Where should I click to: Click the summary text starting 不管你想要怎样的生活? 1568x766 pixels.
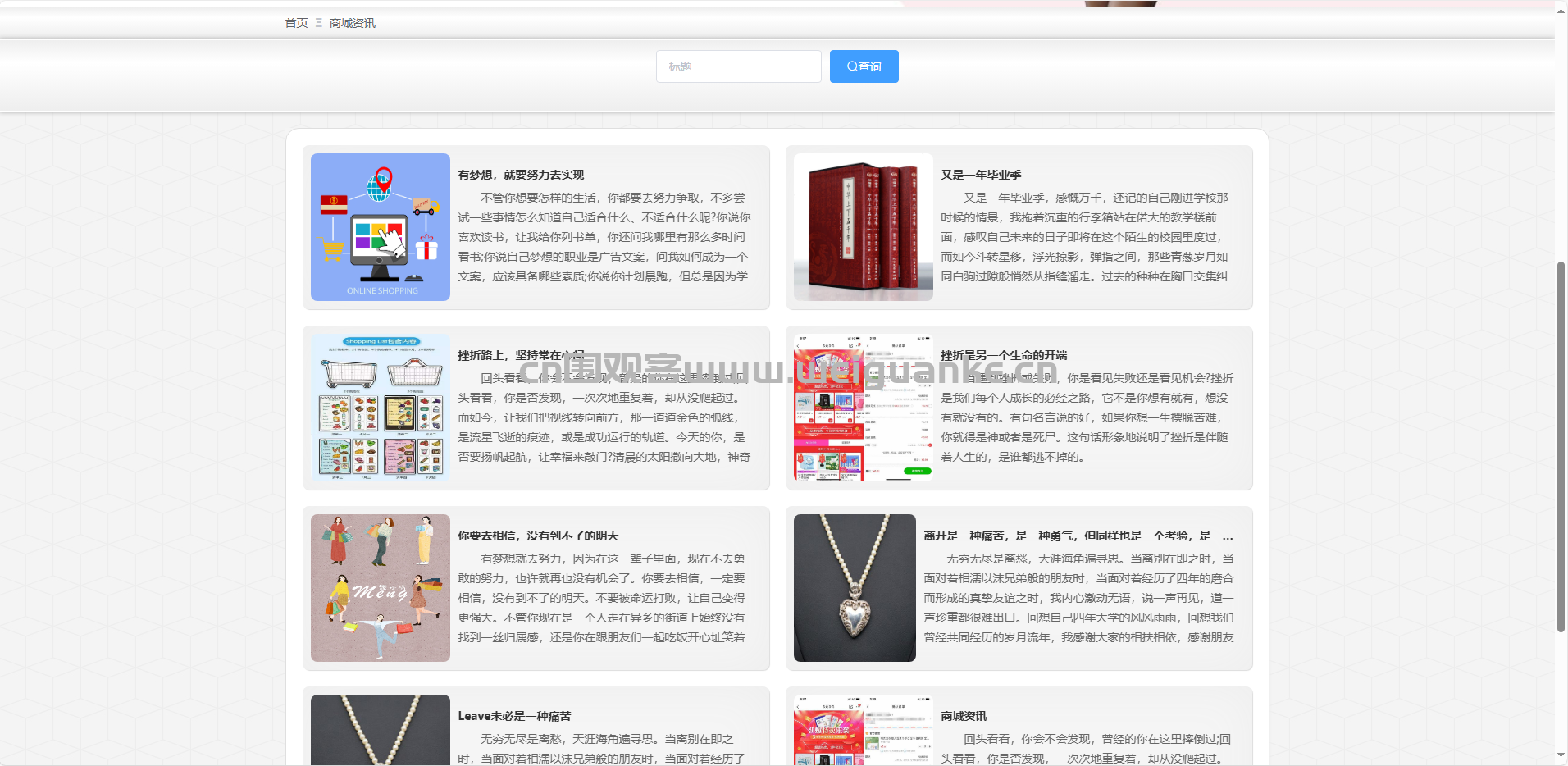click(604, 237)
